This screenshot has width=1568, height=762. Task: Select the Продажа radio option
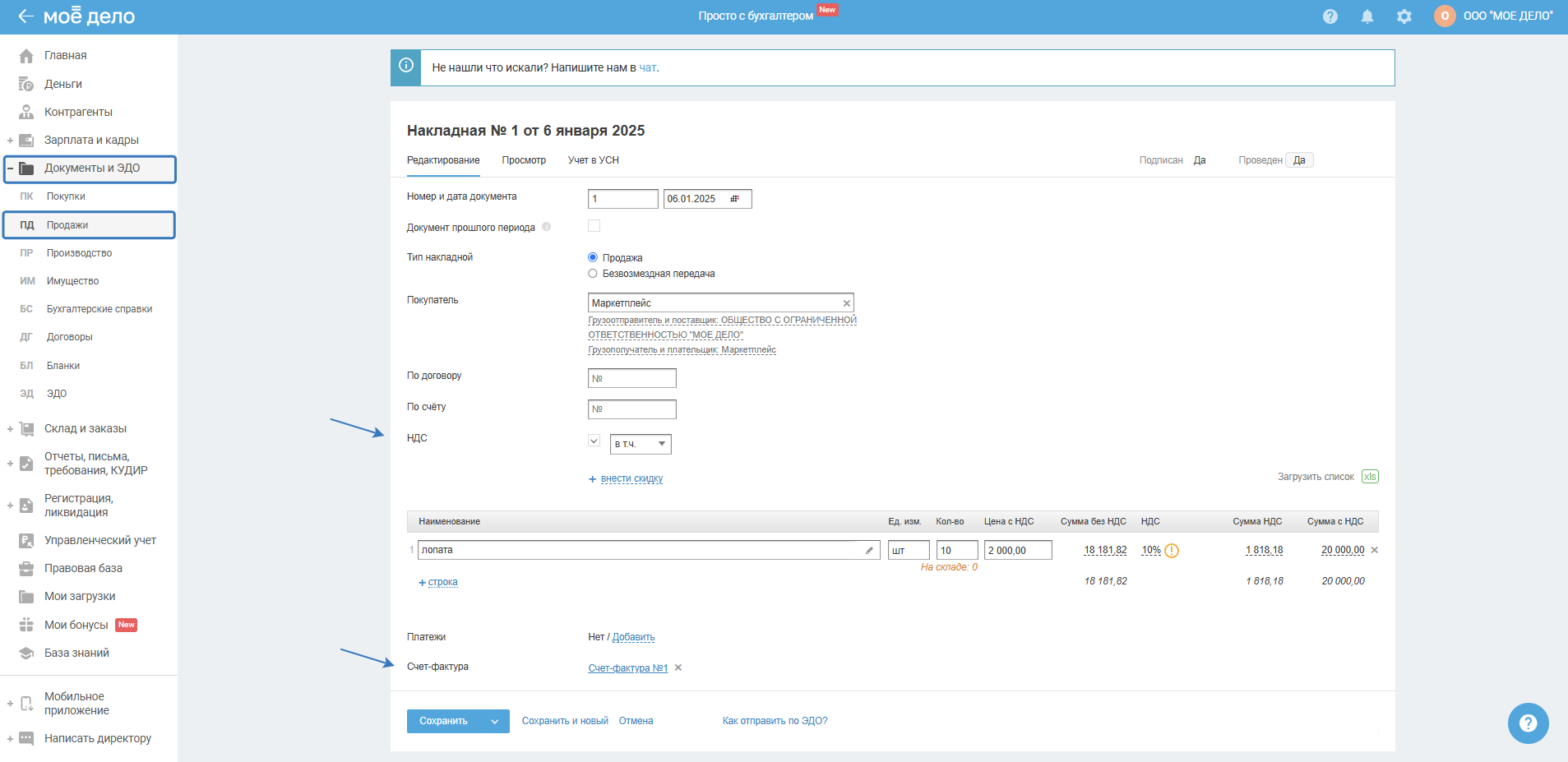[x=592, y=257]
